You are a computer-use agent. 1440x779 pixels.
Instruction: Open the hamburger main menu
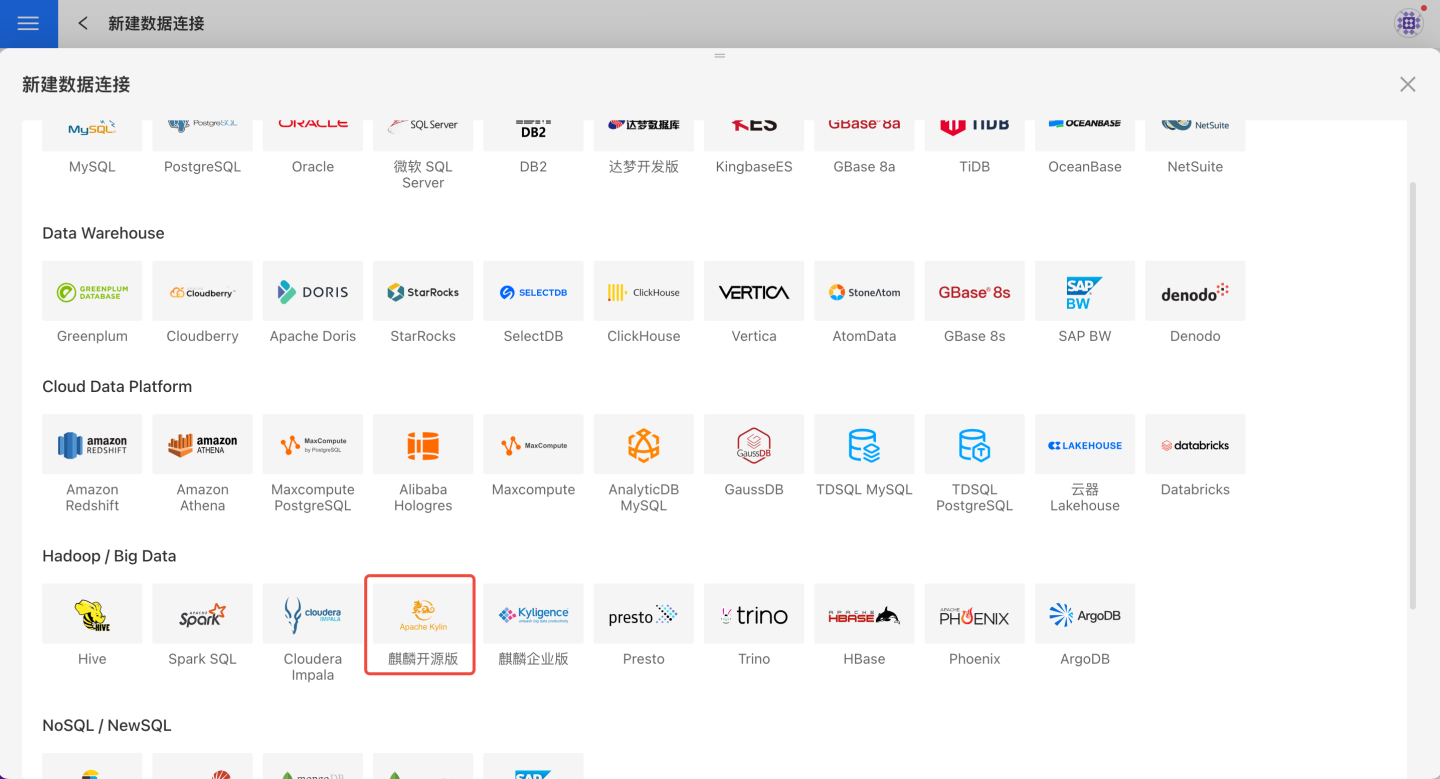28,23
